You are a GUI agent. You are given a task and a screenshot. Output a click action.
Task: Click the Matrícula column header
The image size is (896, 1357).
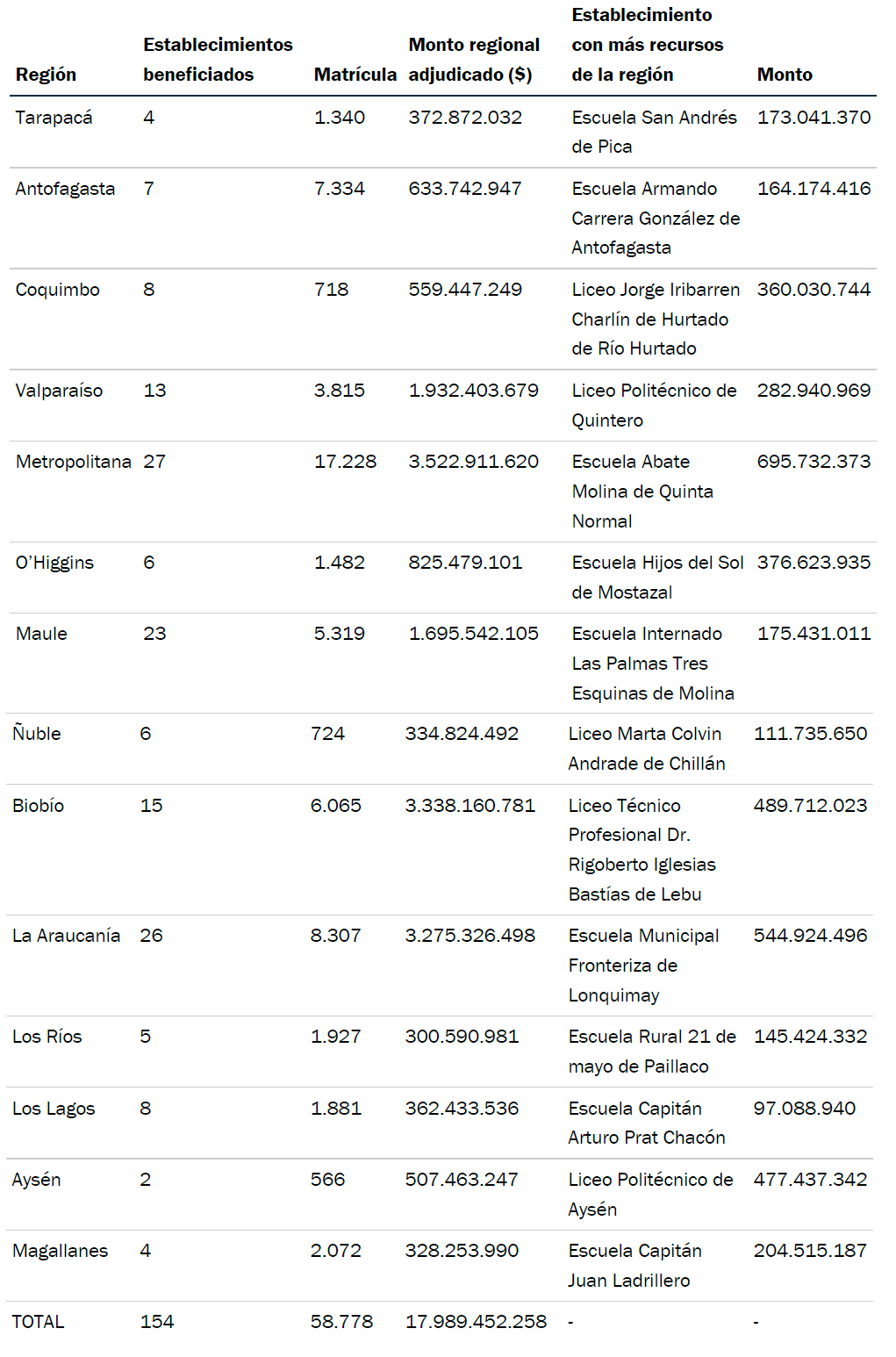pyautogui.click(x=355, y=75)
